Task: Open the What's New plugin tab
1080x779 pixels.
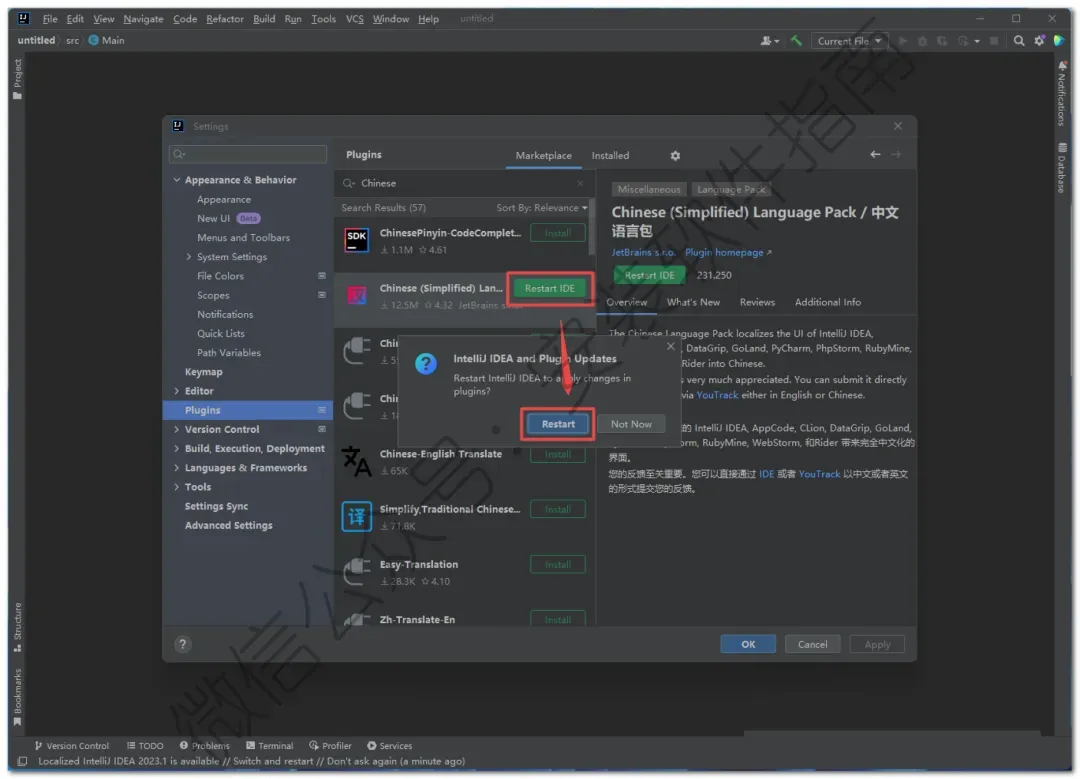Action: tap(693, 302)
